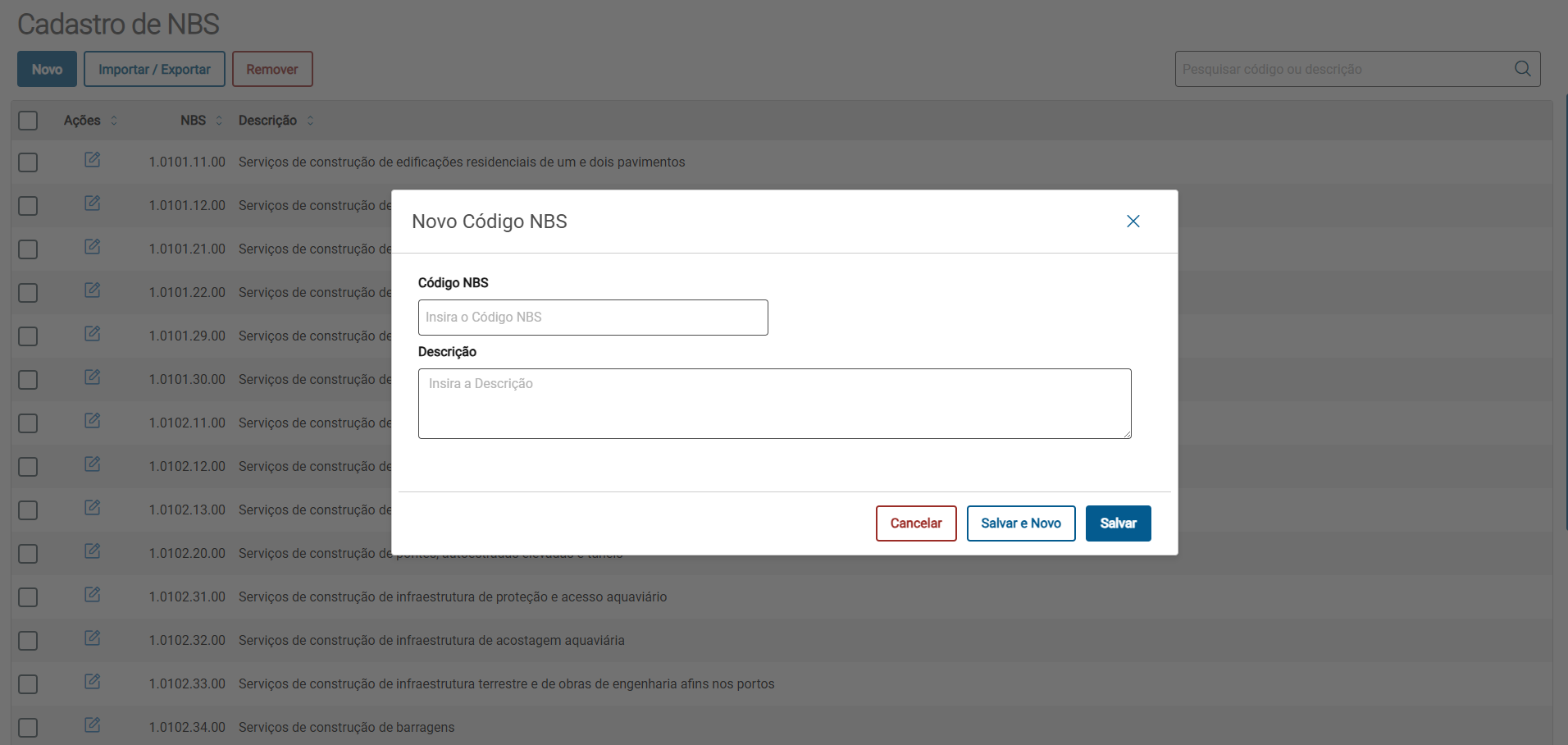Click edit icon for NBS 1.0101.11.00
Image resolution: width=1568 pixels, height=745 pixels.
(92, 160)
